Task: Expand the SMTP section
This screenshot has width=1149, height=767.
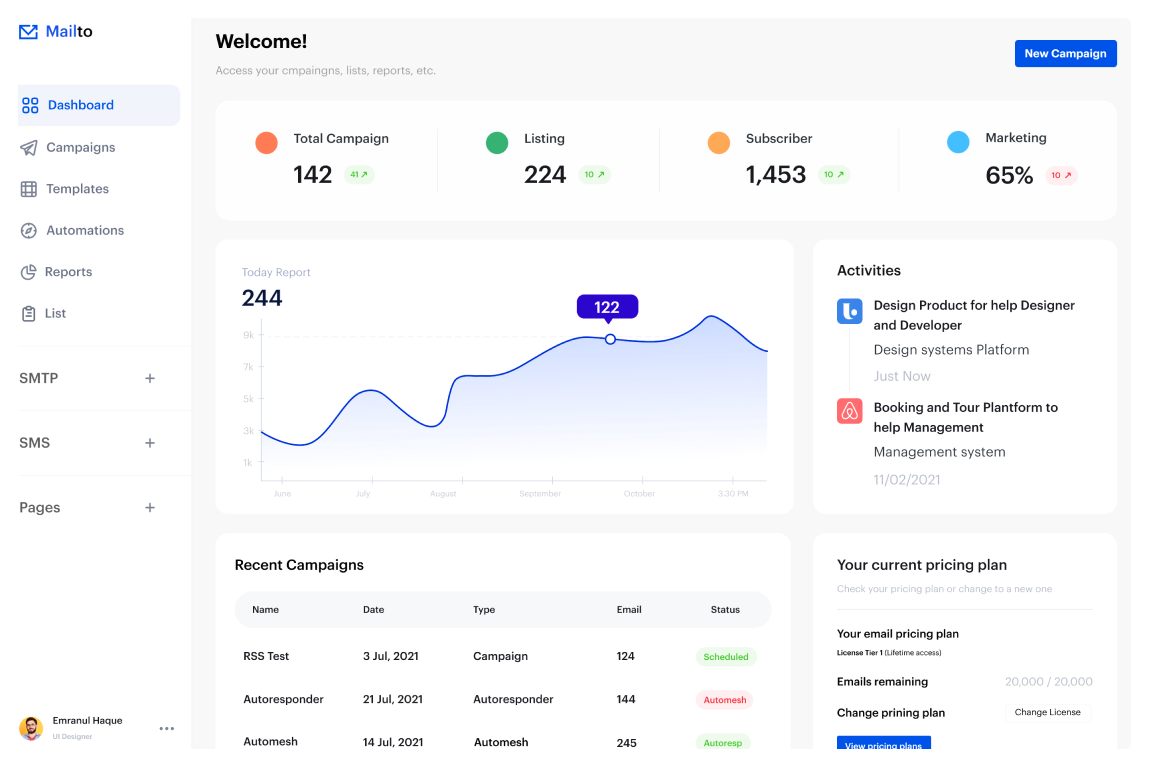Action: [x=150, y=378]
